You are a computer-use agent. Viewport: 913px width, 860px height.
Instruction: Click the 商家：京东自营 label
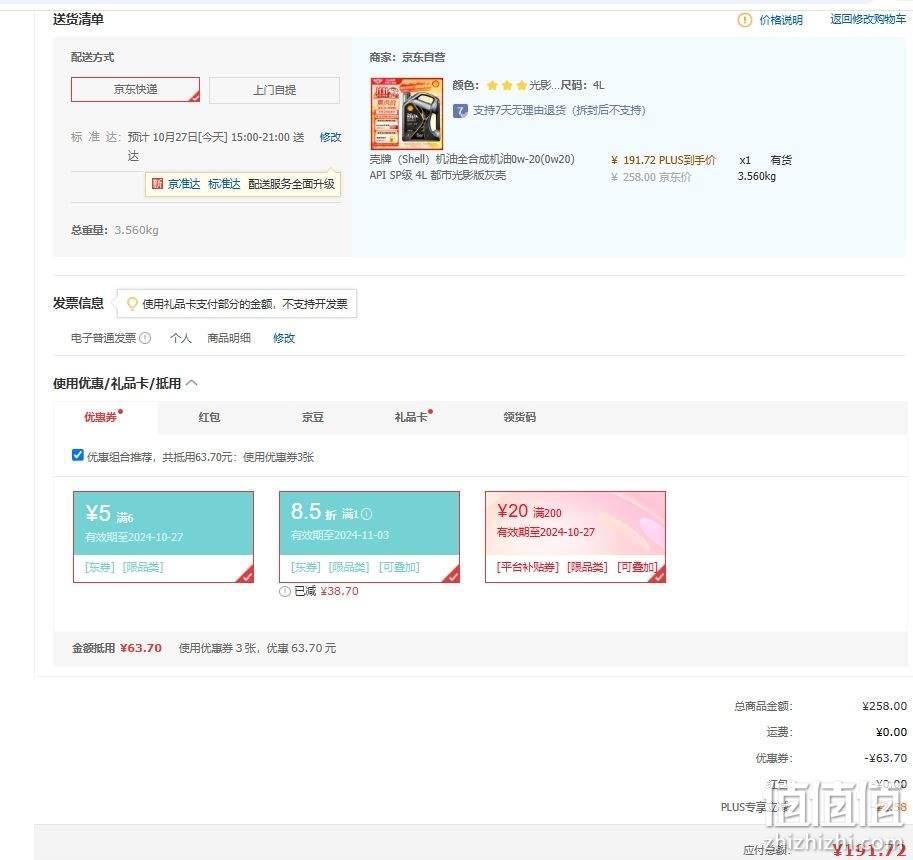tap(407, 57)
